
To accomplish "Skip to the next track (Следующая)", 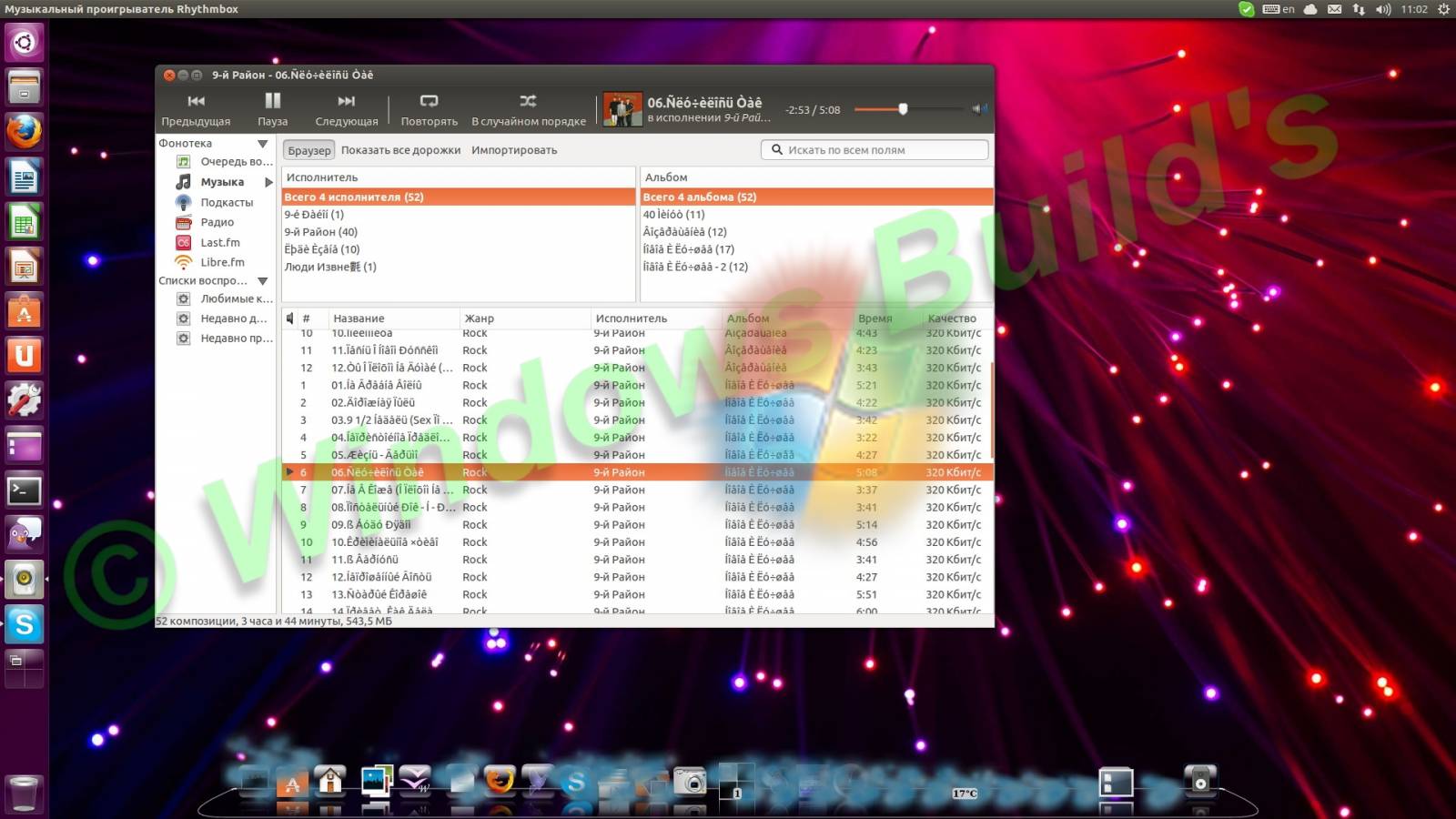I will pos(347,109).
